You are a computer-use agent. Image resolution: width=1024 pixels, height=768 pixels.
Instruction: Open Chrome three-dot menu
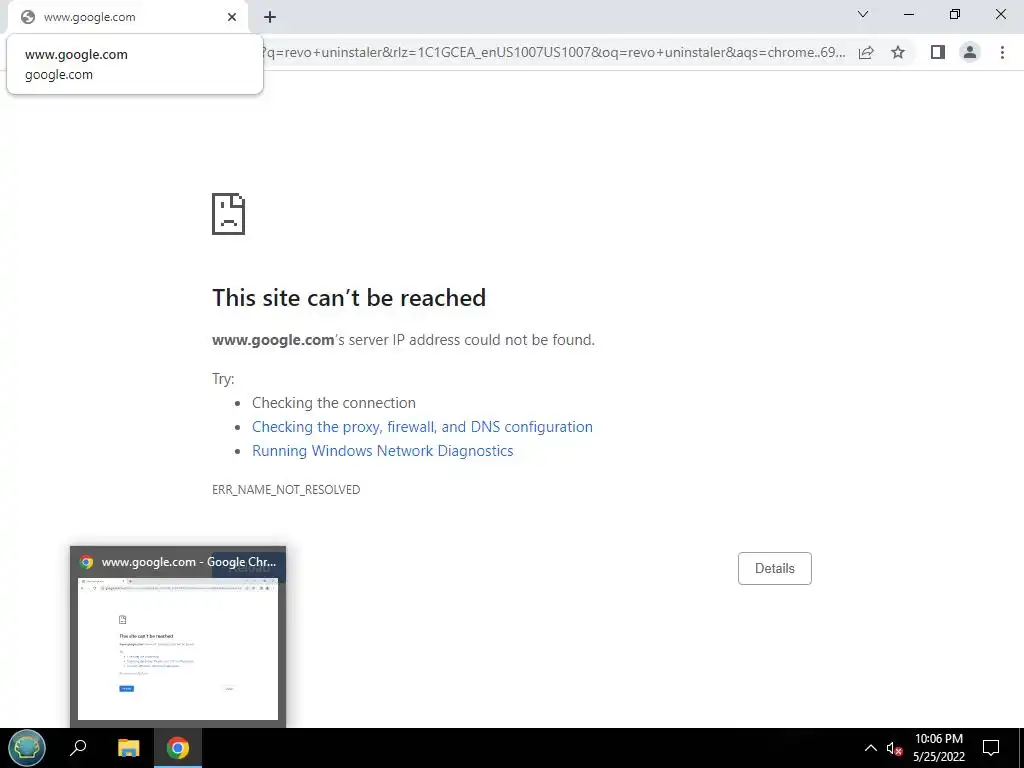click(x=1002, y=52)
